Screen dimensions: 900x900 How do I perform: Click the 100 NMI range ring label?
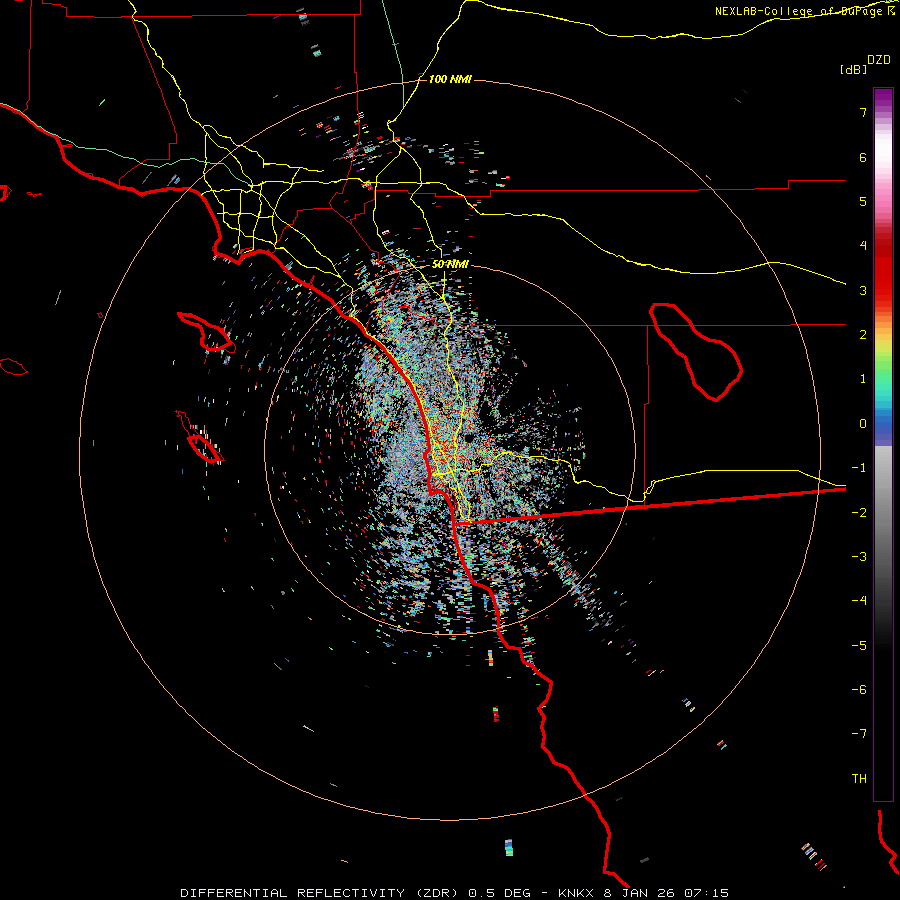coord(450,79)
